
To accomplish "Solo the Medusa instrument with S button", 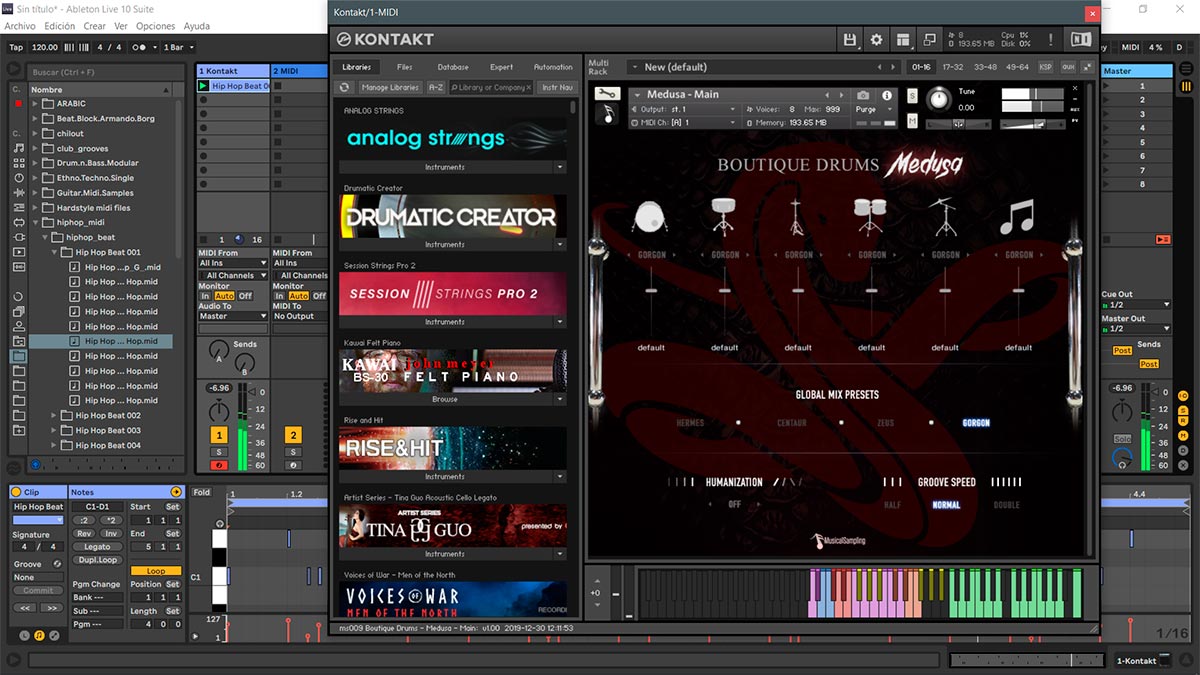I will (x=913, y=95).
